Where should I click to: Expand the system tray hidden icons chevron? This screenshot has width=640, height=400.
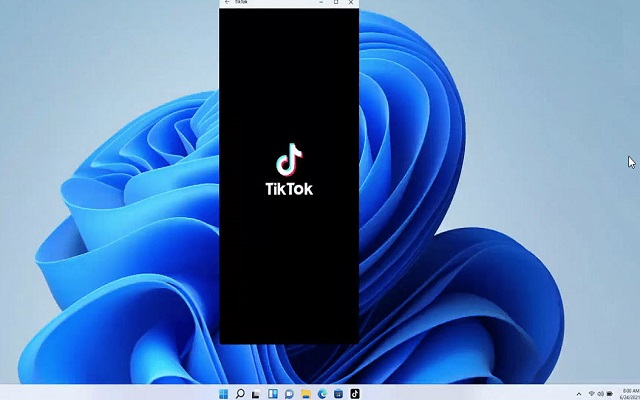tap(579, 394)
